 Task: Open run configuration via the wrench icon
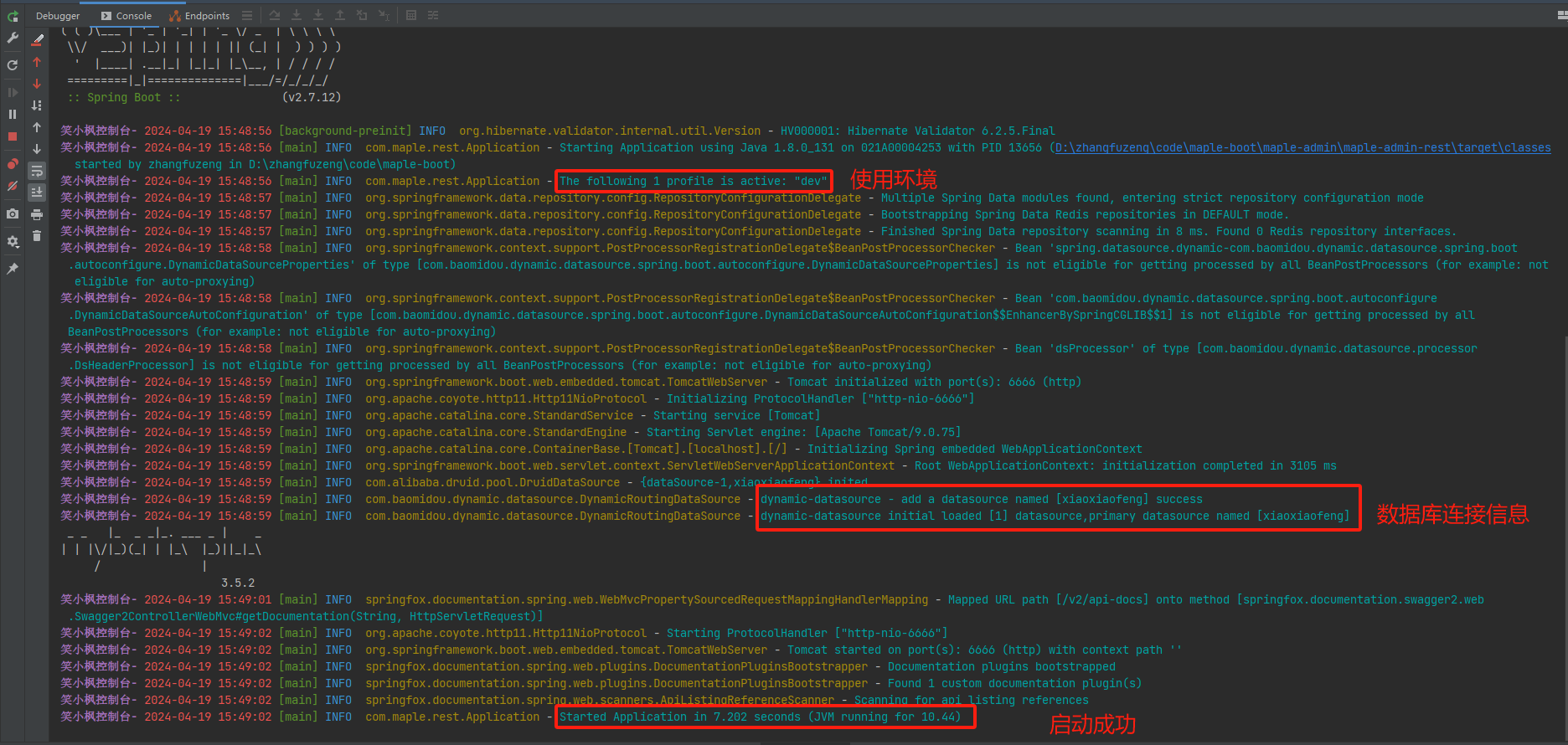pos(13,38)
